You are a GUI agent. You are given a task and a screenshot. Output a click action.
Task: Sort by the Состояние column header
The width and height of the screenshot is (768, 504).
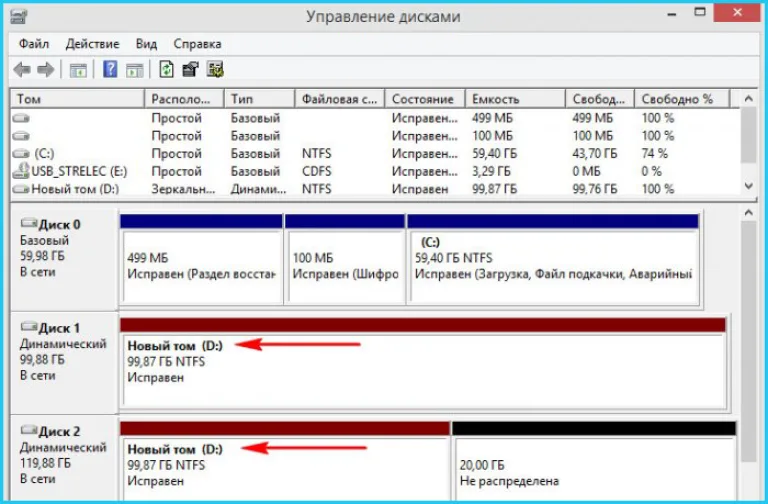[x=425, y=99]
